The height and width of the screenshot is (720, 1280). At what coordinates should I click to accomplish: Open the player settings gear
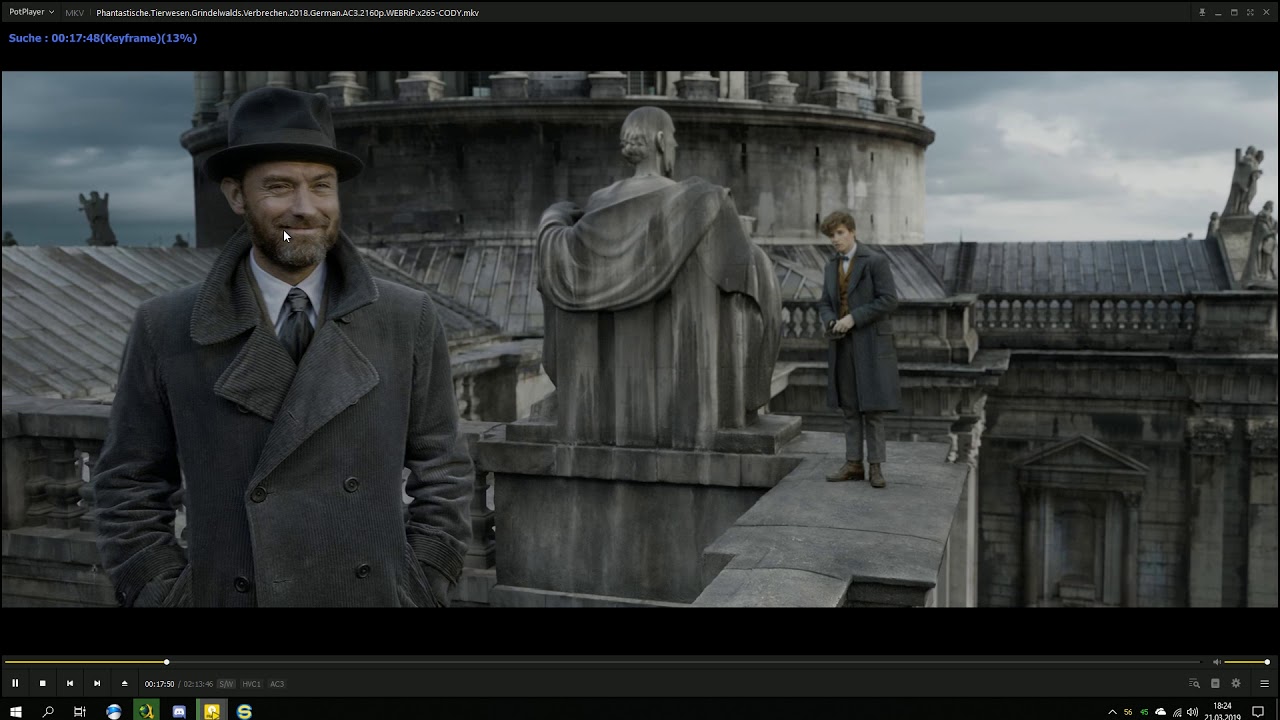pyautogui.click(x=1236, y=683)
